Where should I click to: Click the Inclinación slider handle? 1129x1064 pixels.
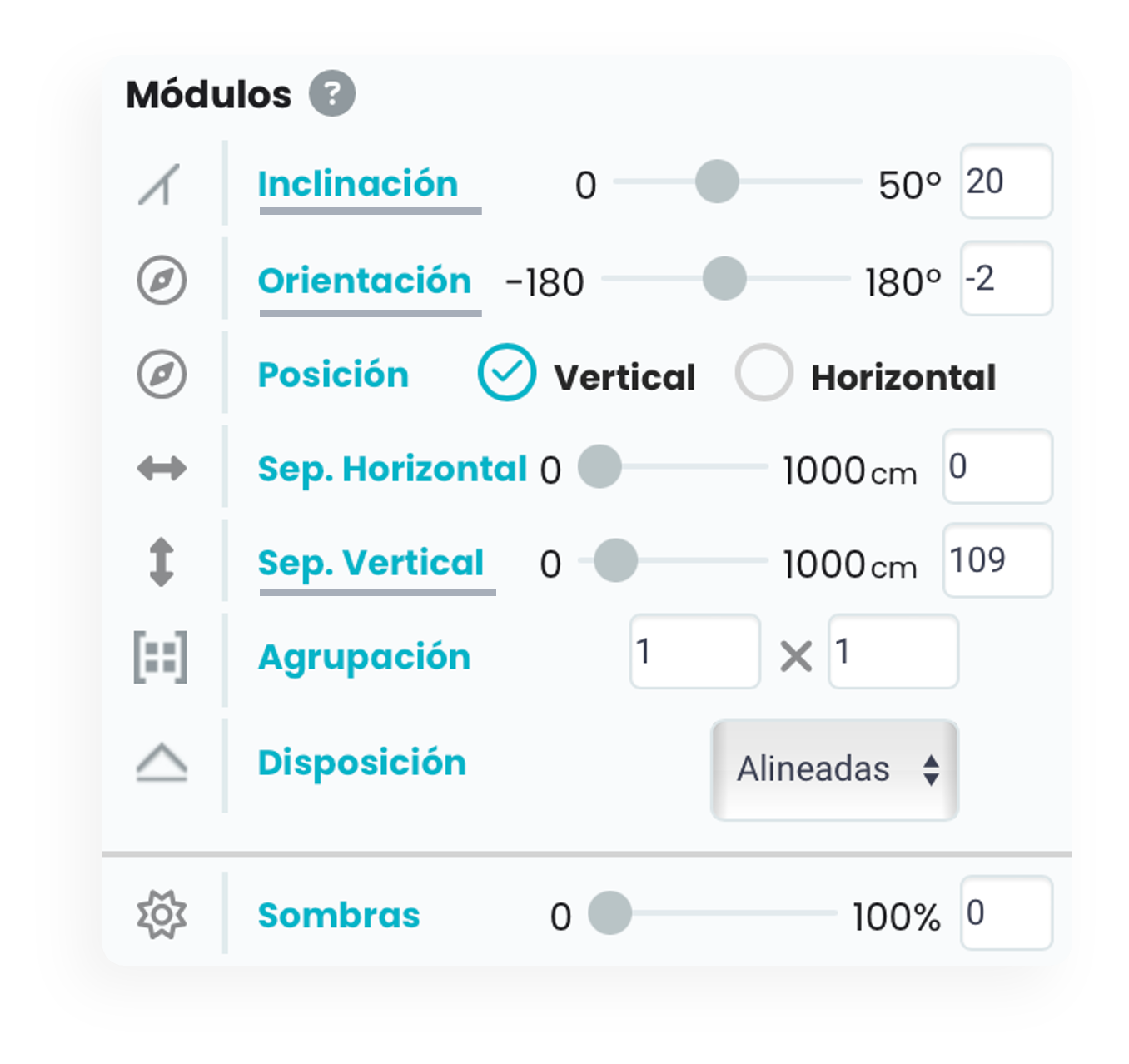coord(717,181)
